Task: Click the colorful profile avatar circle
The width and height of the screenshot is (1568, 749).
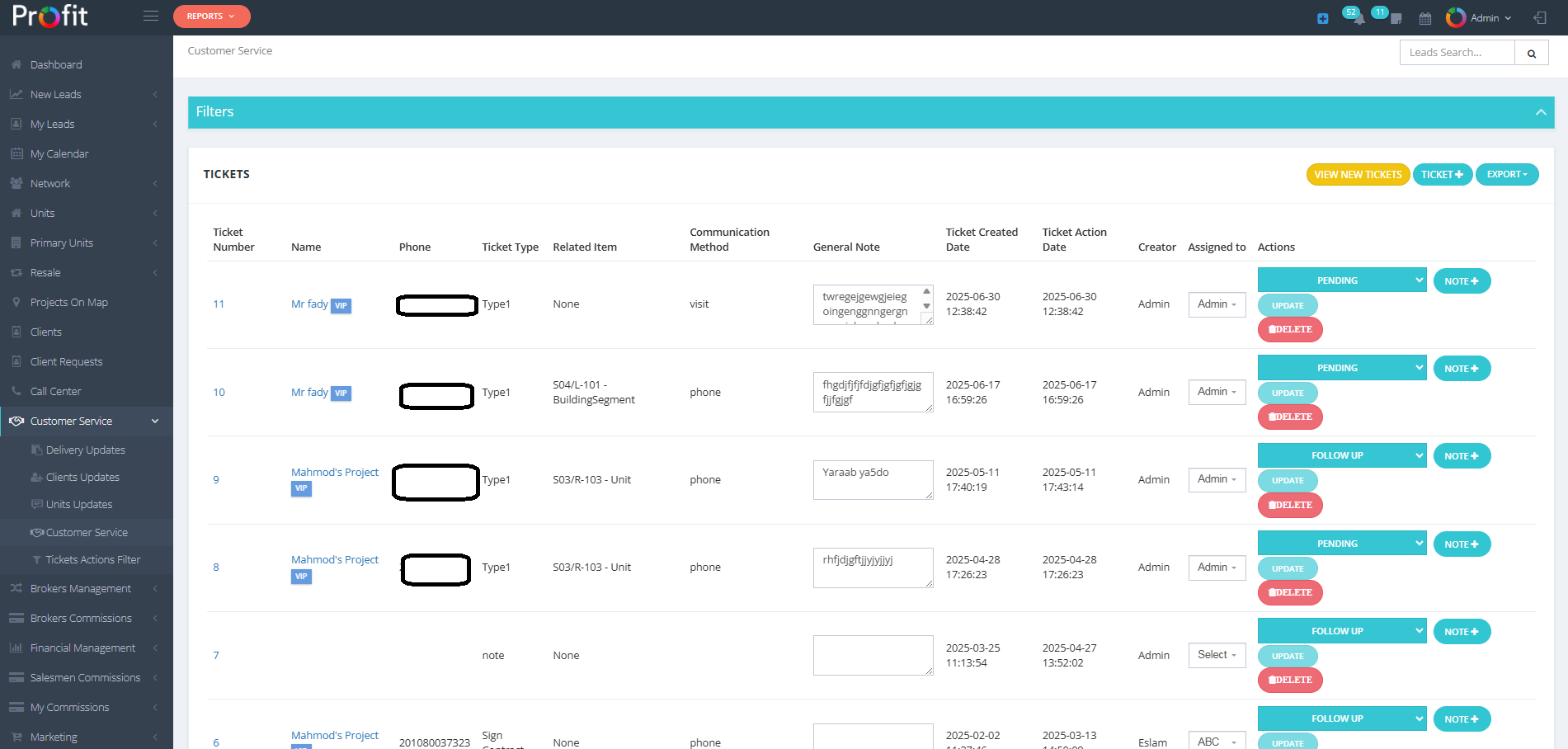Action: click(1455, 17)
